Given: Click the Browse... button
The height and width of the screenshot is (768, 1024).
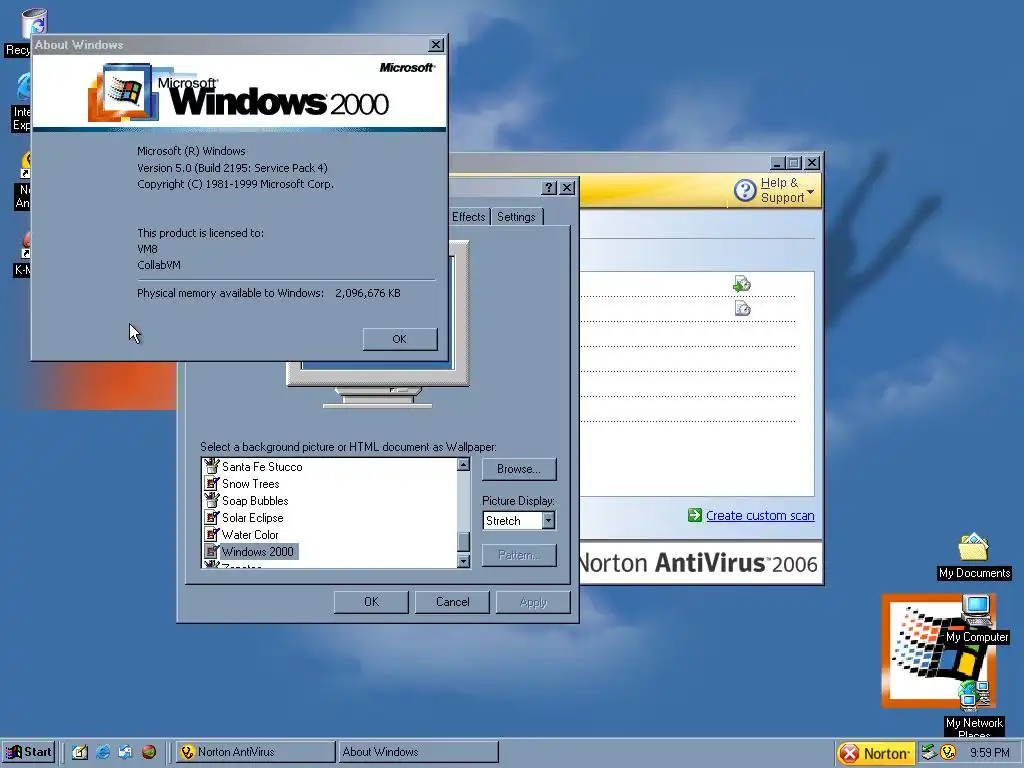Looking at the screenshot, I should [x=519, y=469].
